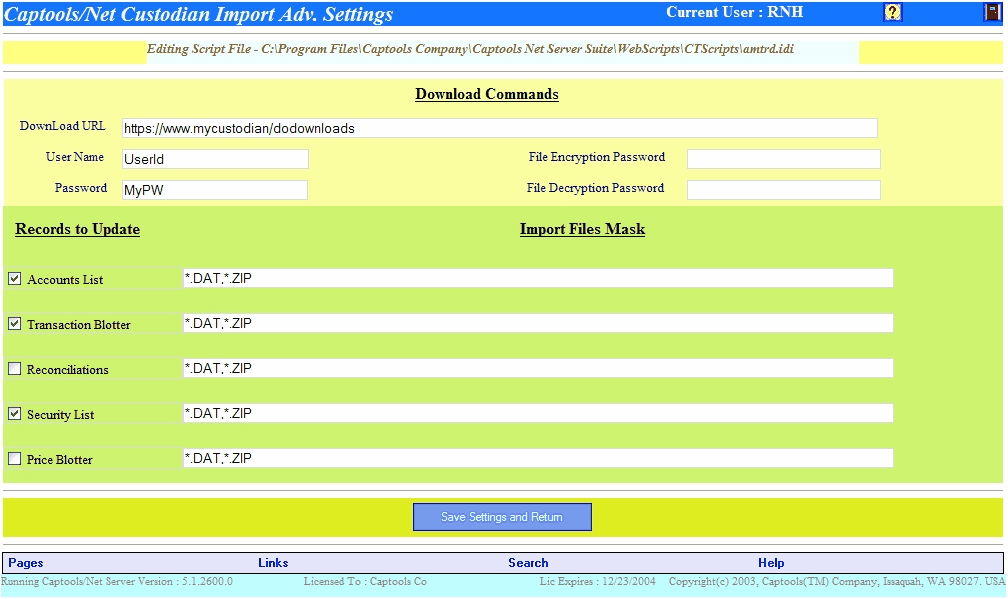Open the Pages menu
Screen dimensions: 1008x599
pos(26,563)
